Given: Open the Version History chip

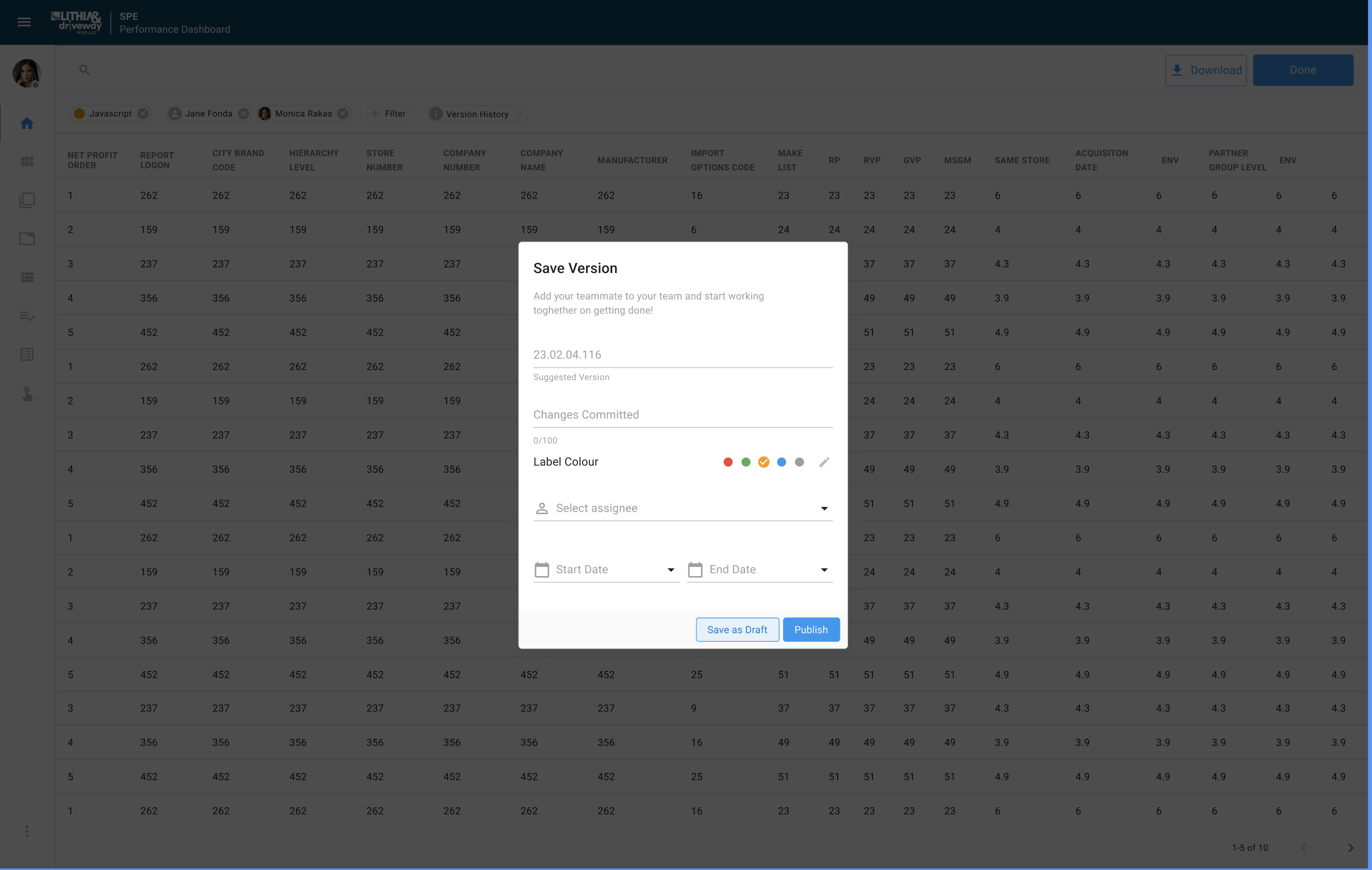Looking at the screenshot, I should (x=477, y=114).
